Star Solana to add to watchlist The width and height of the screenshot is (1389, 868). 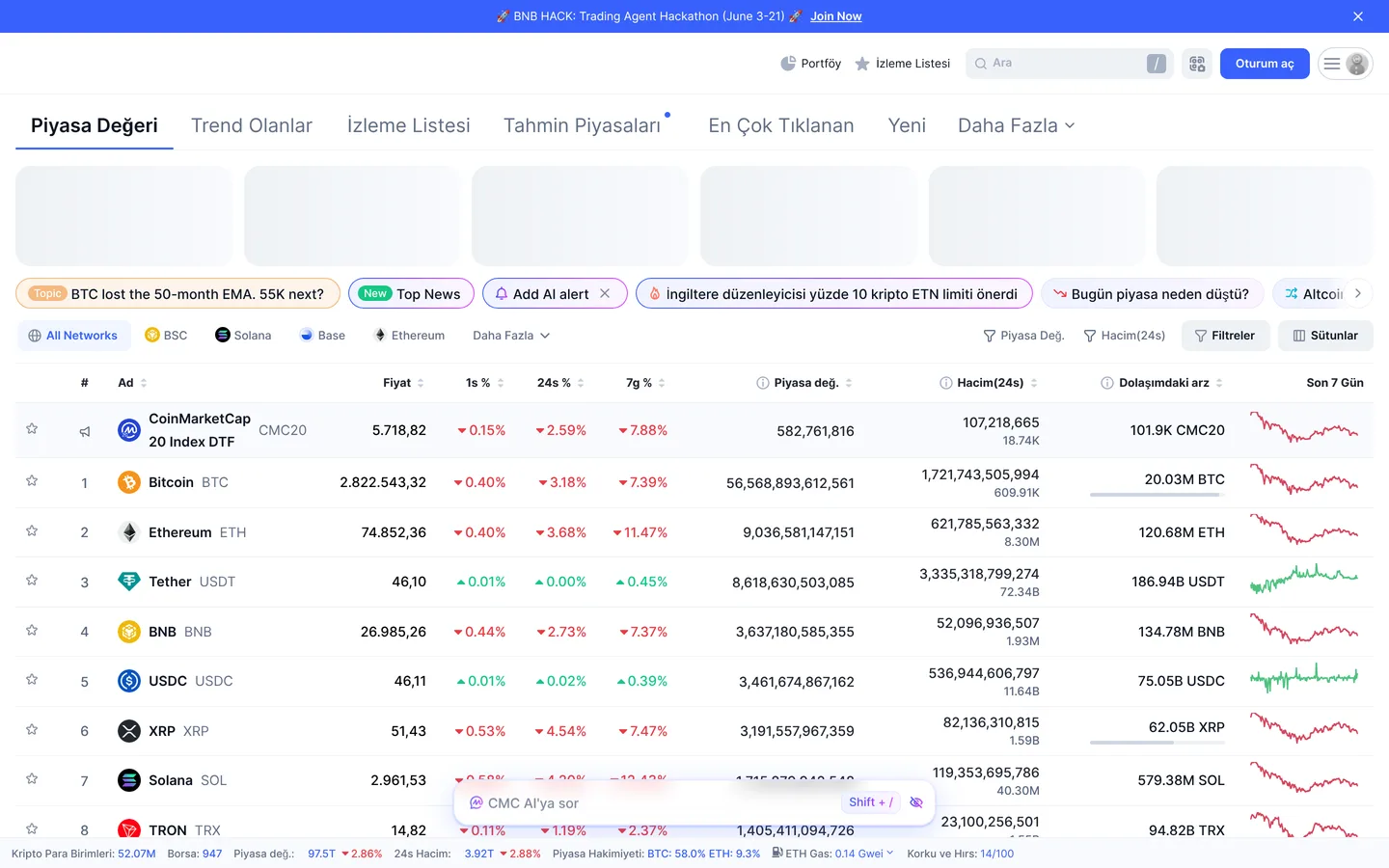[32, 778]
